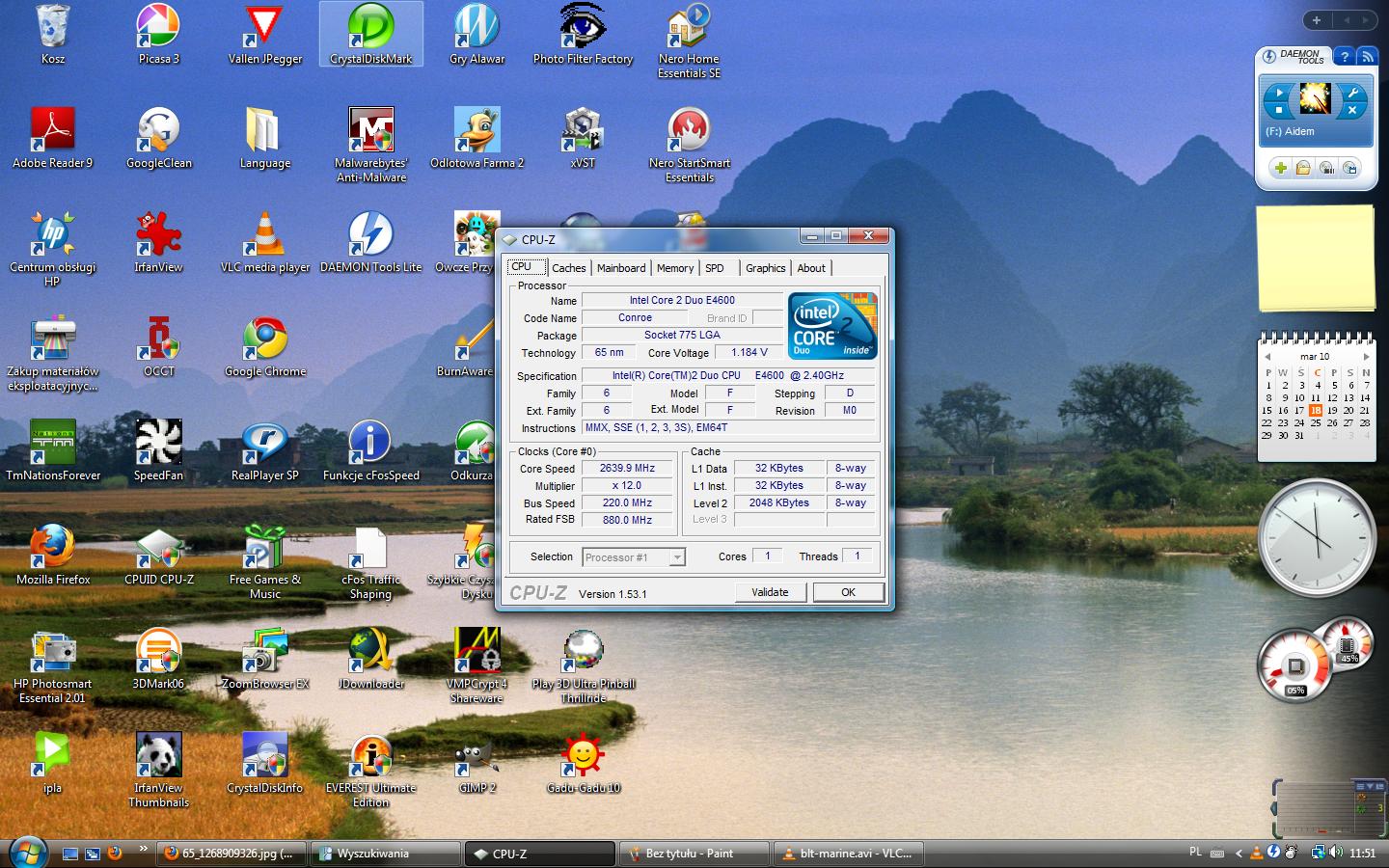Open DAEMON Tools Lite shortcut
Image resolution: width=1389 pixels, height=868 pixels.
371,243
